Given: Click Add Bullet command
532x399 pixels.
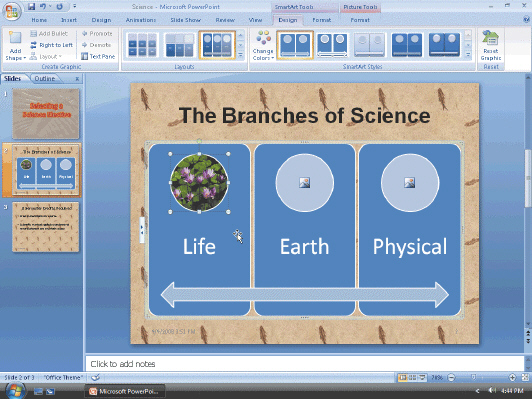Looking at the screenshot, I should 49,33.
